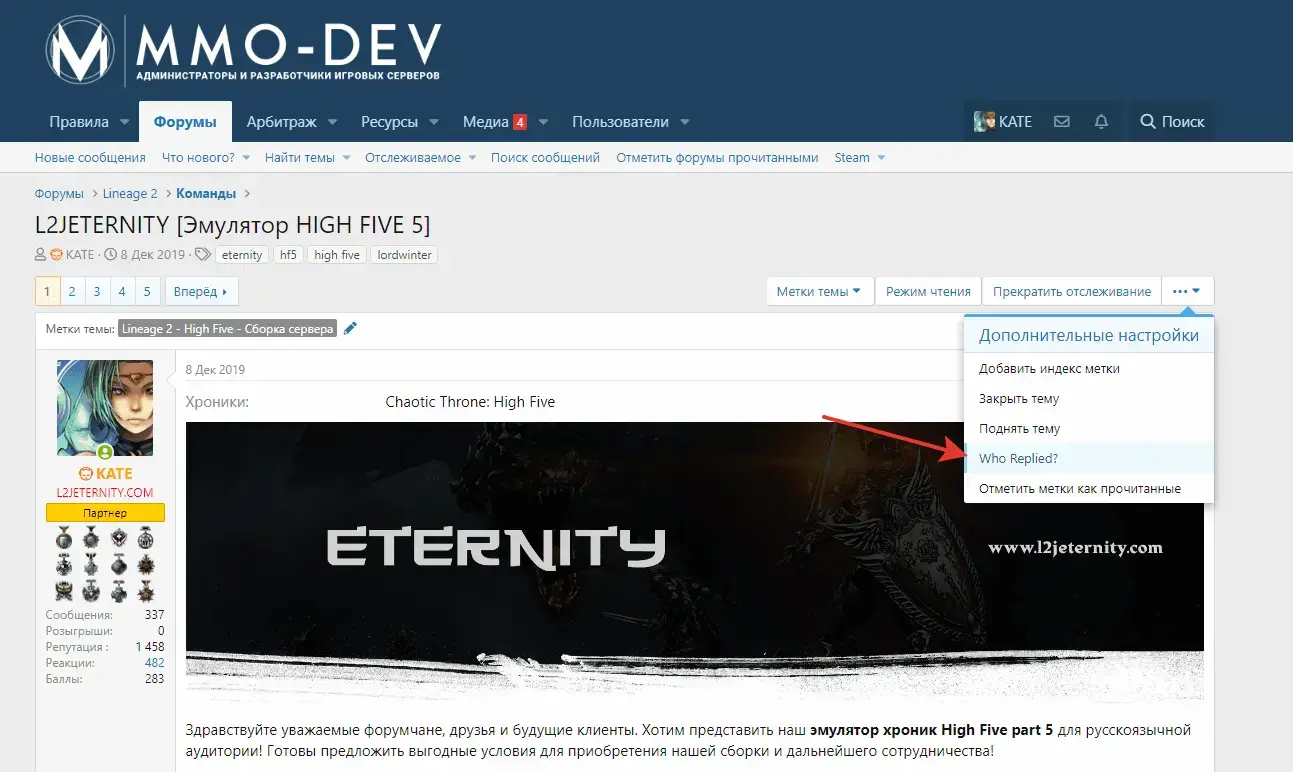Open the Команды breadcrumb link
The height and width of the screenshot is (772, 1293).
click(206, 194)
